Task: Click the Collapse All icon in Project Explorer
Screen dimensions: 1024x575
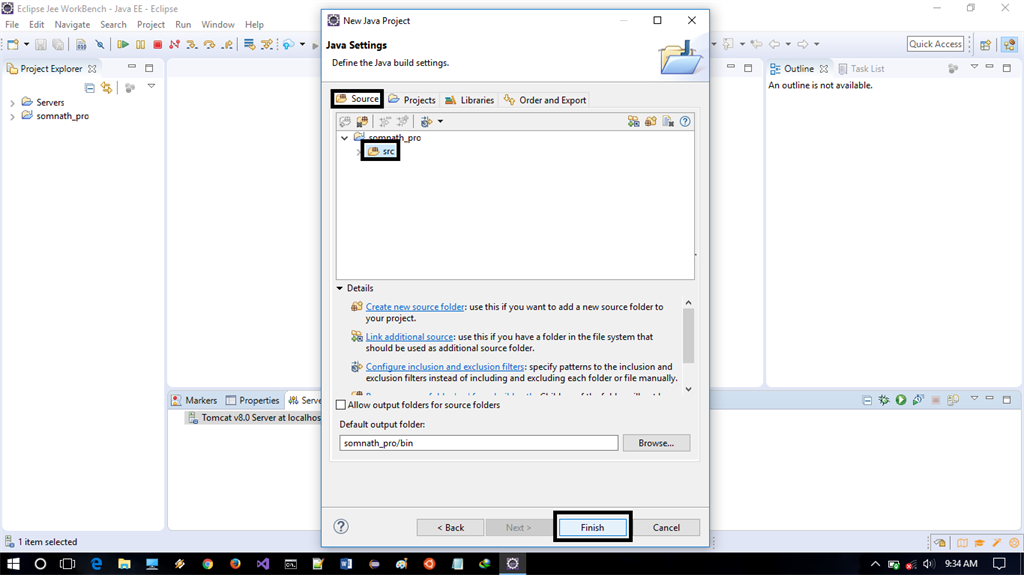Action: (x=90, y=88)
